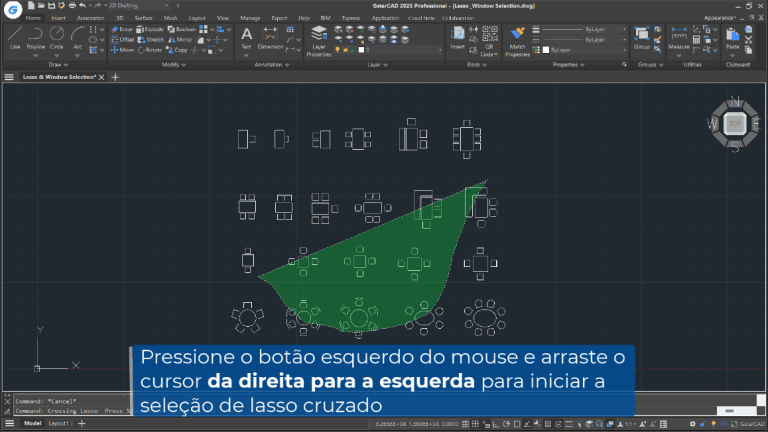768x432 pixels.
Task: Click the Save icon in quick access toolbar
Action: point(51,6)
